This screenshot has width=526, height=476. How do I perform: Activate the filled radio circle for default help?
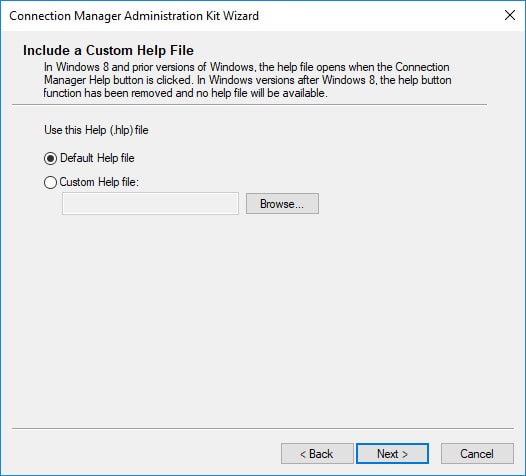click(x=50, y=158)
